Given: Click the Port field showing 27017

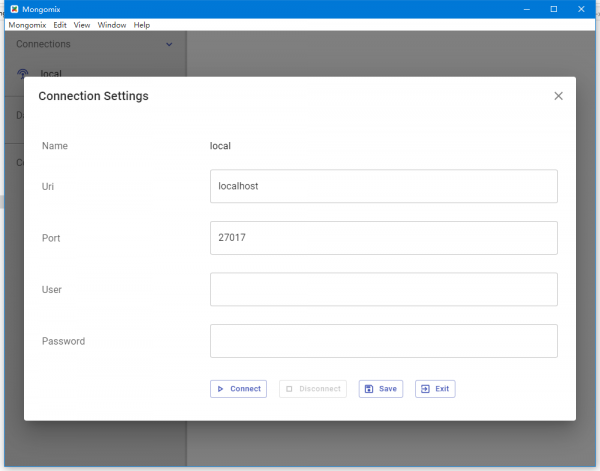Looking at the screenshot, I should [x=384, y=238].
